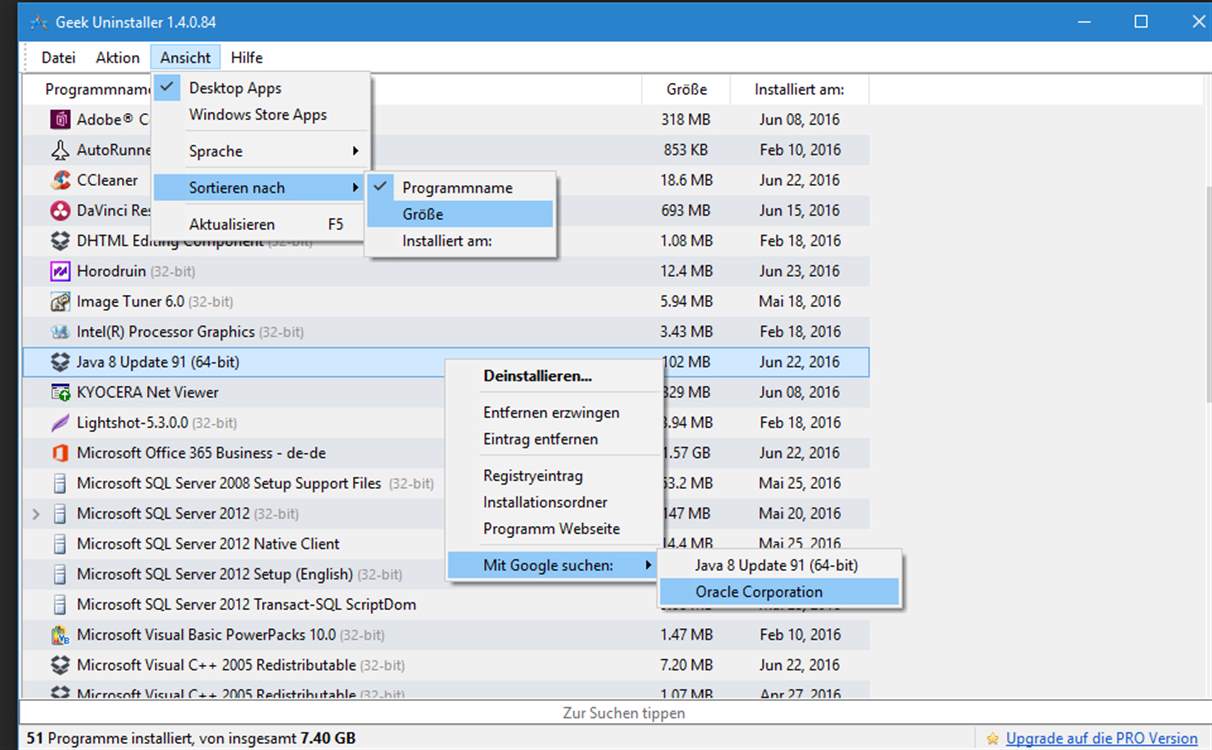The image size is (1212, 750).
Task: Click the Programmname column header
Action: [98, 89]
